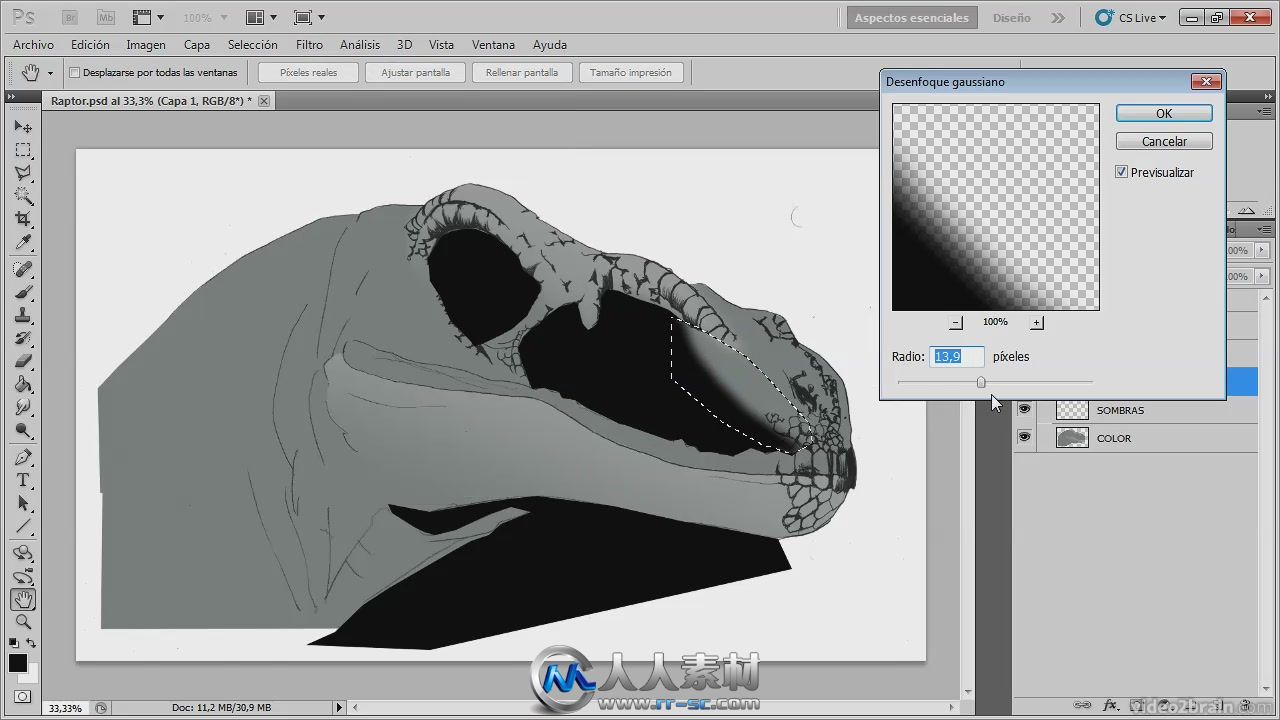The width and height of the screenshot is (1280, 720).
Task: Toggle Quick Mask mode
Action: (22, 697)
